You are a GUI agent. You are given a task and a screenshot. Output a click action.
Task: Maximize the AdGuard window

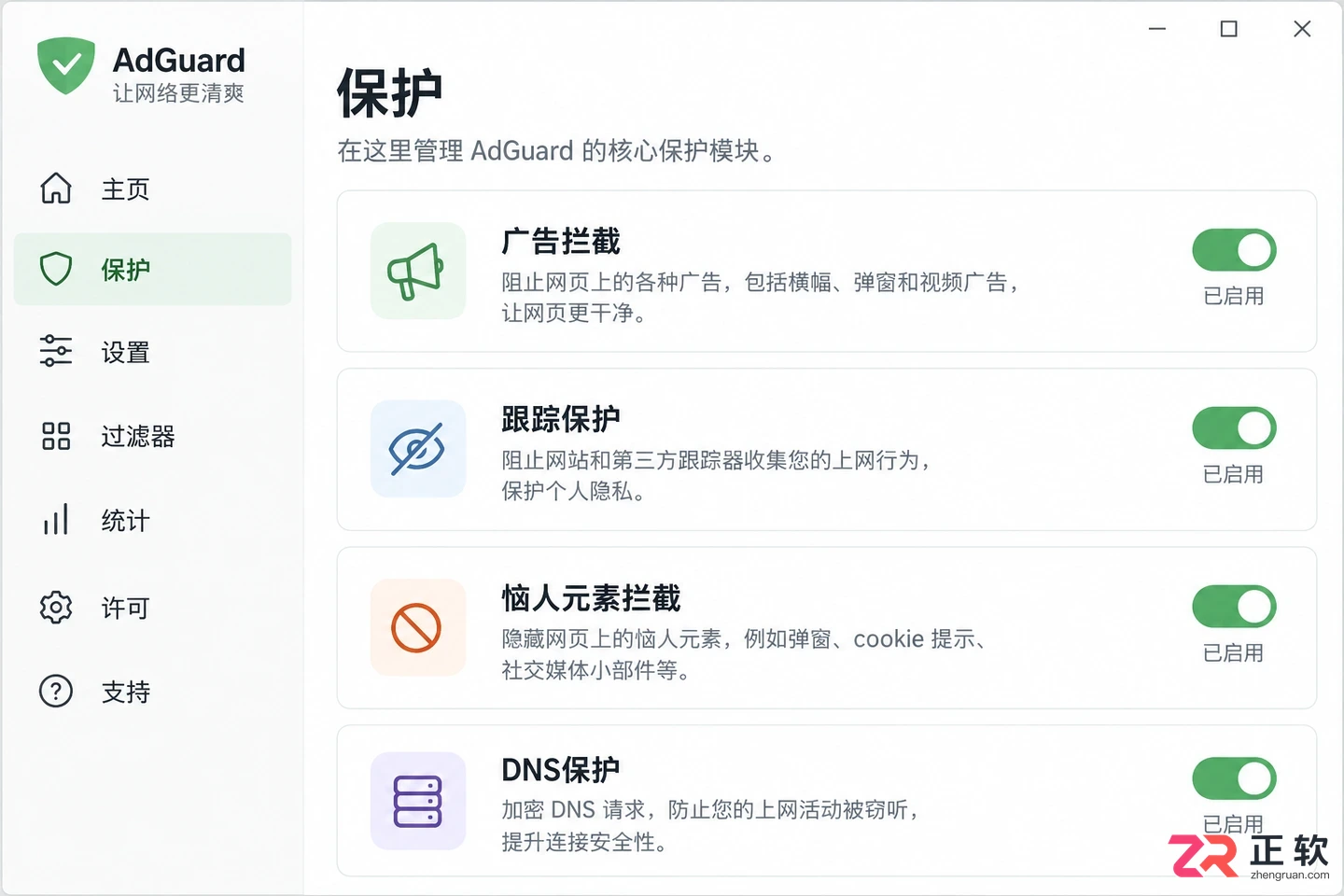(x=1229, y=29)
